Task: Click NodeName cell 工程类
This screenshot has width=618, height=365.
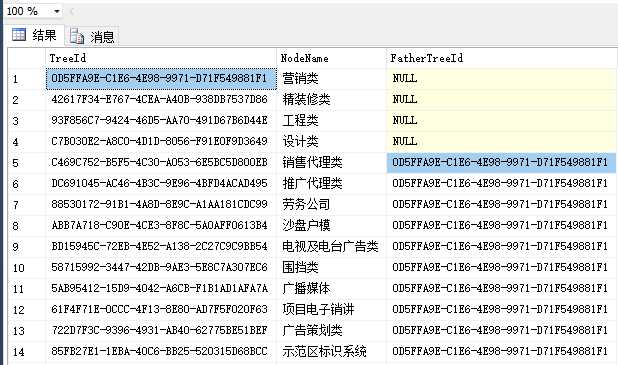Action: coord(332,121)
